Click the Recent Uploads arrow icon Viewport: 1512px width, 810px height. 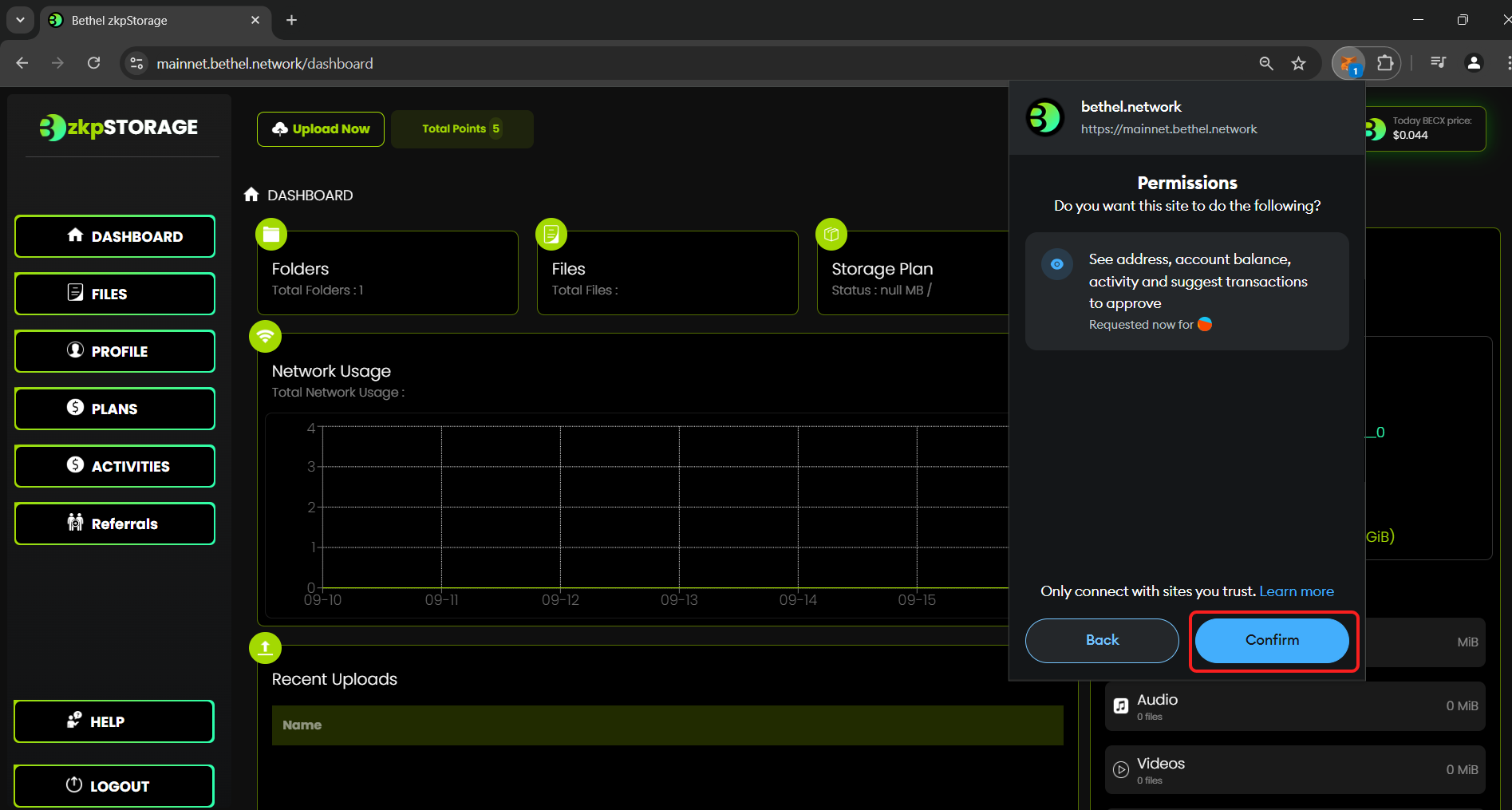click(x=265, y=648)
